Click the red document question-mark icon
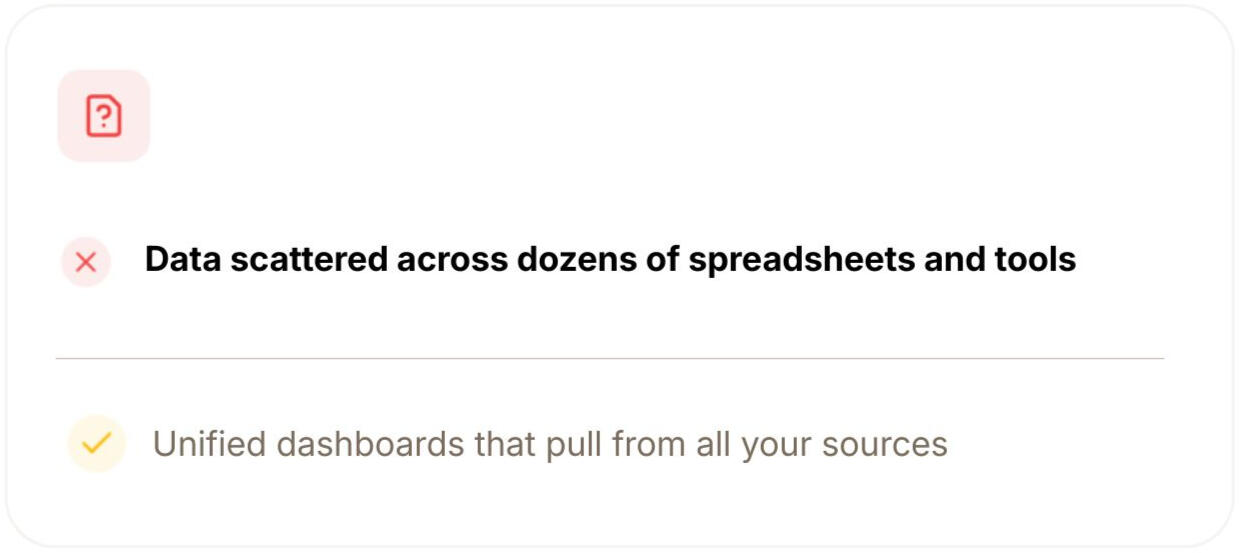Screen dimensions: 1239x553 (x=104, y=116)
